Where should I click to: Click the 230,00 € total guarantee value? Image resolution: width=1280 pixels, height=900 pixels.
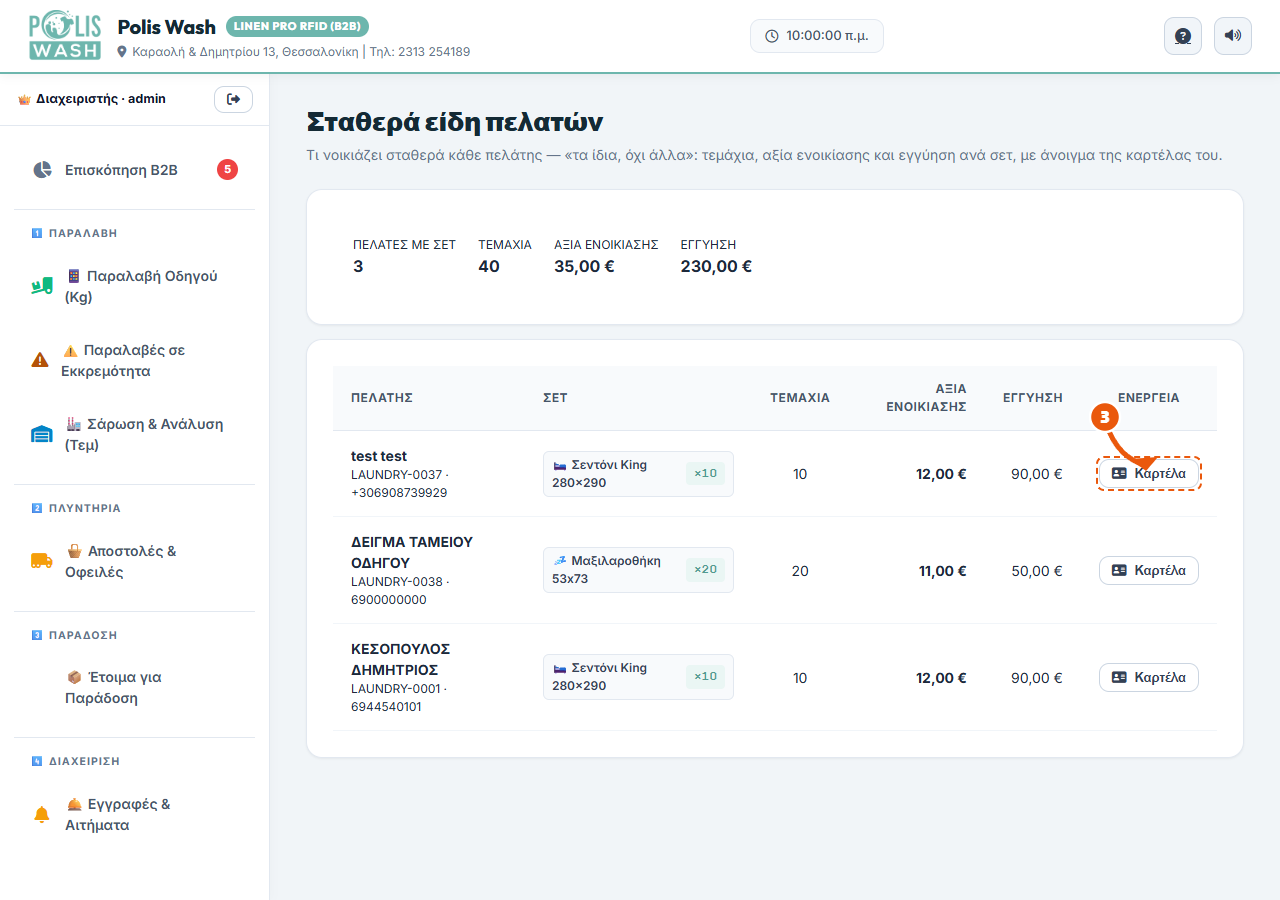pyautogui.click(x=716, y=266)
